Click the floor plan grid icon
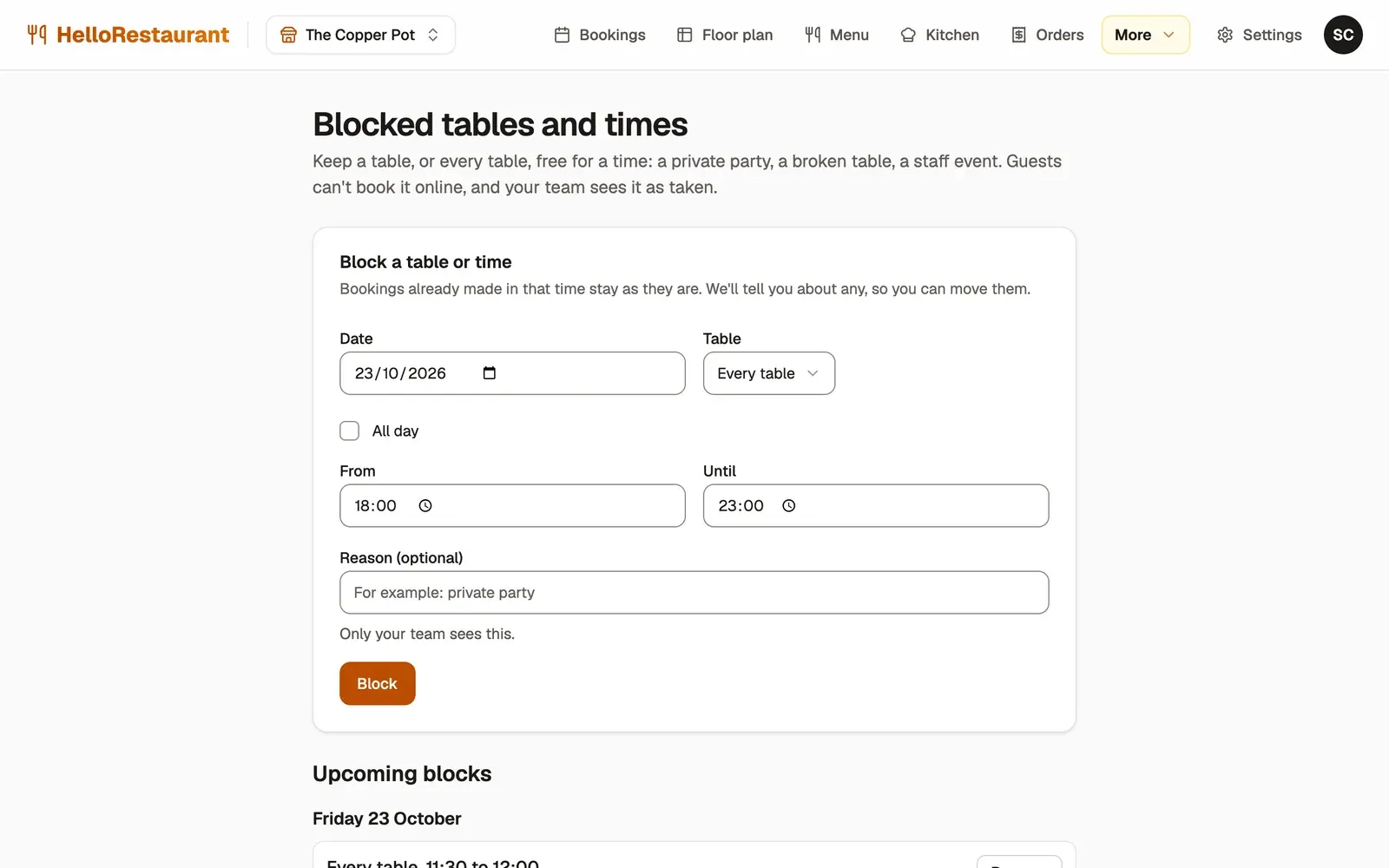The width and height of the screenshot is (1389, 868). [684, 35]
